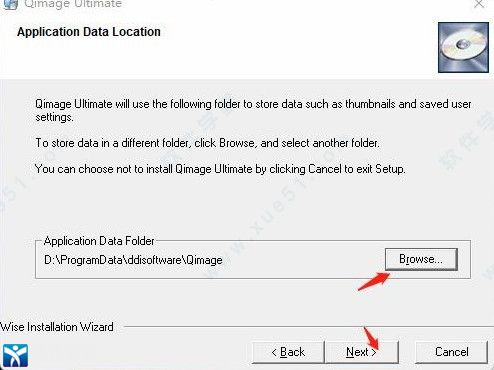Select the D:\ProgramData\ddisoftware\Qimage path text
Image resolution: width=494 pixels, height=370 pixels.
tap(133, 260)
